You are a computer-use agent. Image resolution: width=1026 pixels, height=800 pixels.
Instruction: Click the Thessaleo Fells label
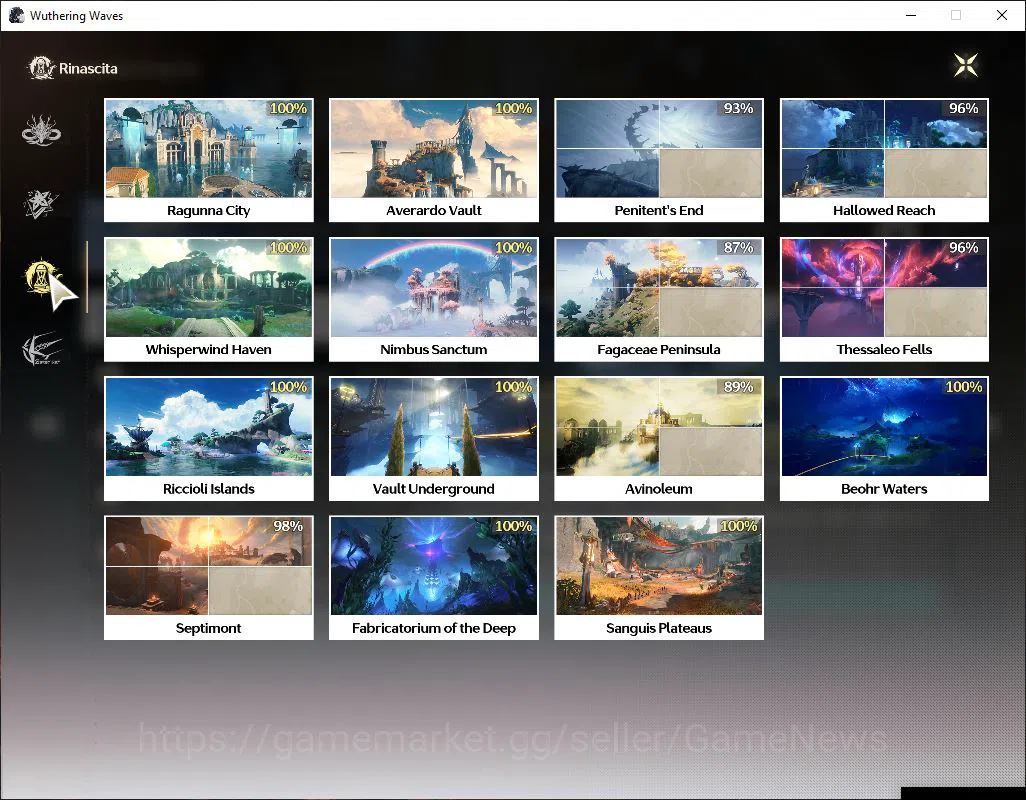[884, 350]
